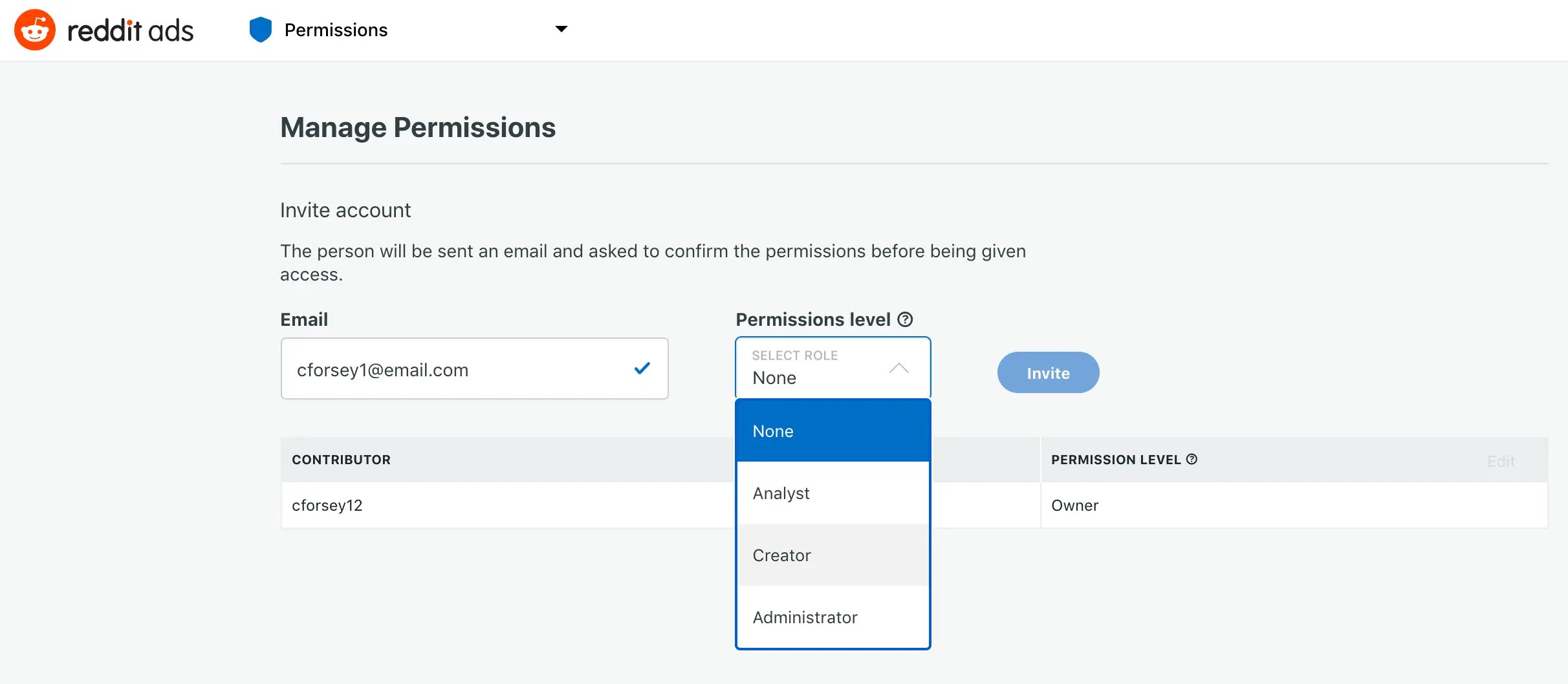The width and height of the screenshot is (1568, 684).
Task: Choose Analyst from the role list
Action: pyautogui.click(x=833, y=493)
